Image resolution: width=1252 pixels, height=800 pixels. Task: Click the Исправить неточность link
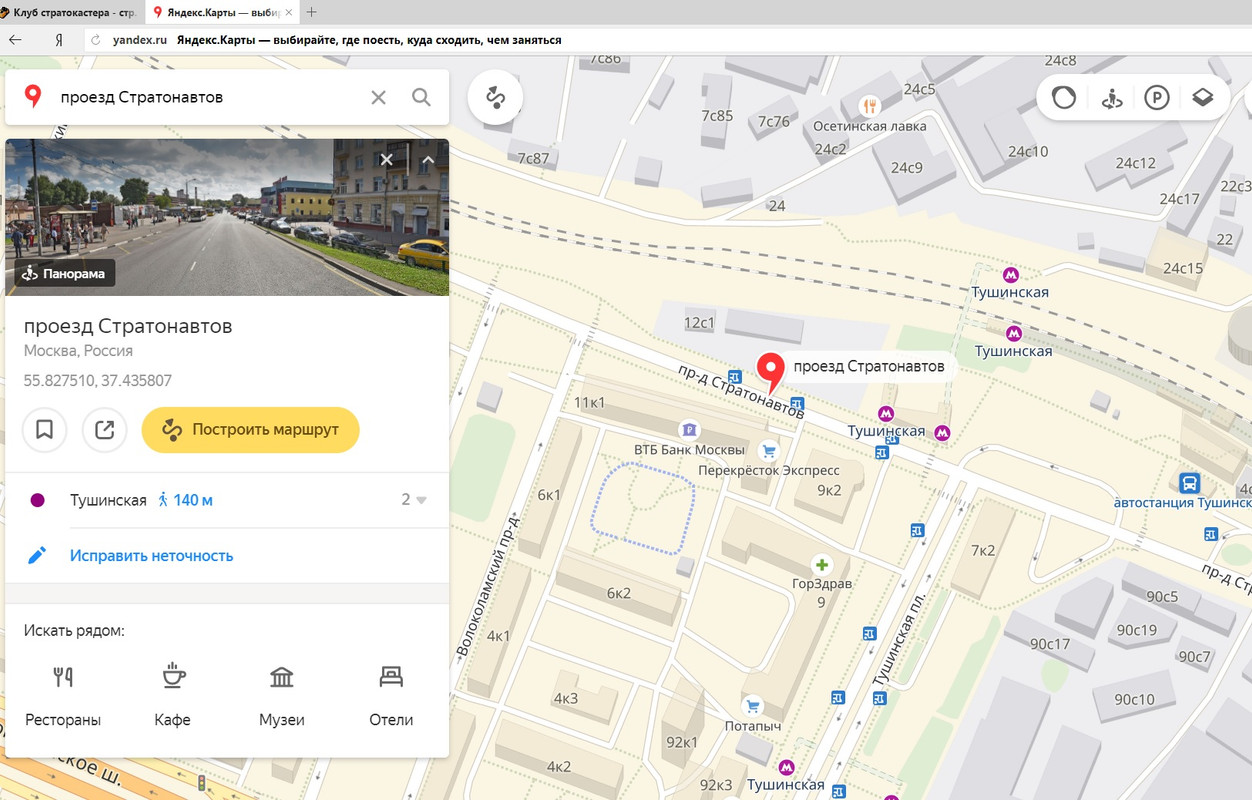(151, 555)
